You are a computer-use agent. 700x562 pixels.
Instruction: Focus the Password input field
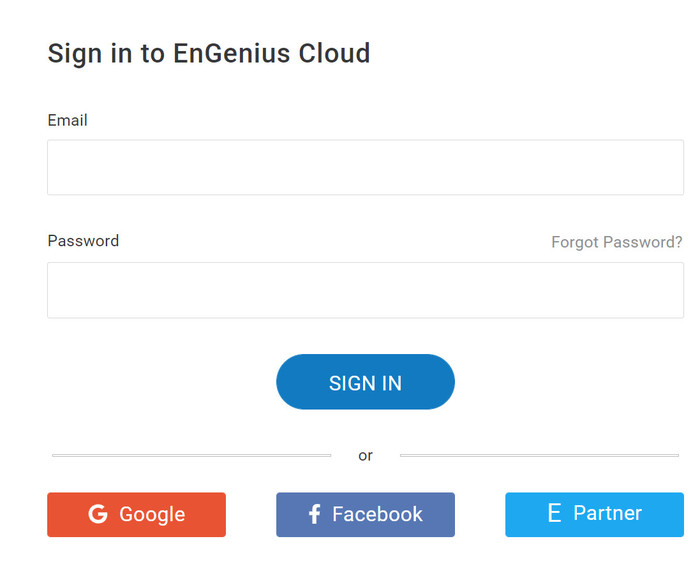(x=365, y=290)
